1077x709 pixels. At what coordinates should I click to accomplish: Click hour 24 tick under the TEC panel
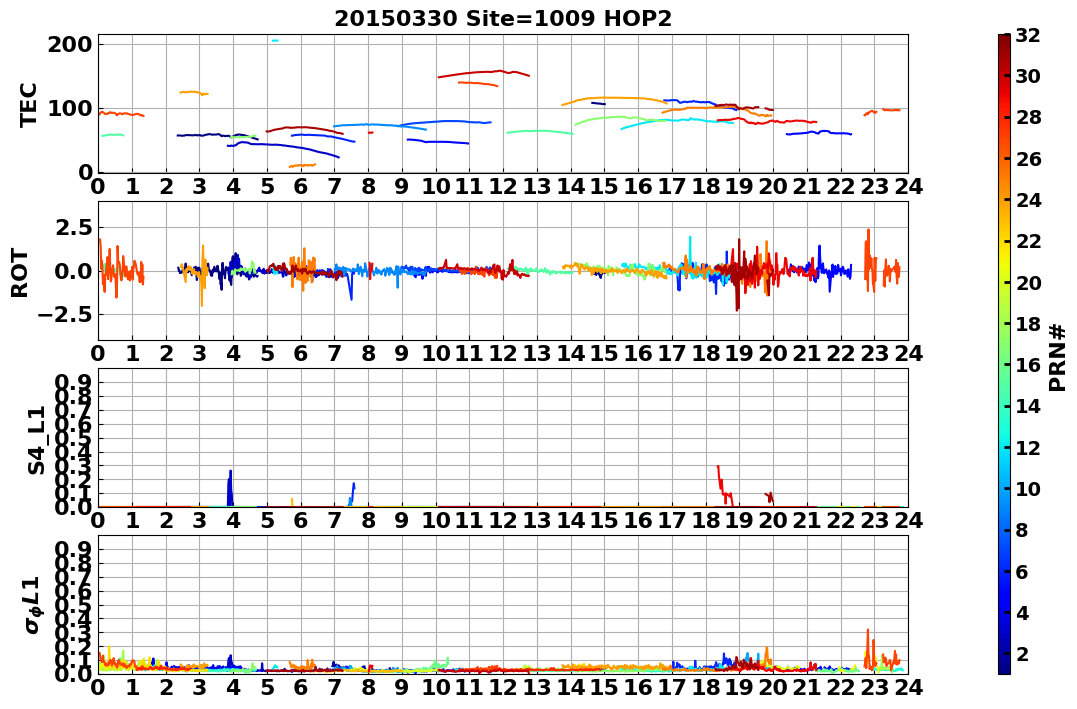pyautogui.click(x=908, y=186)
